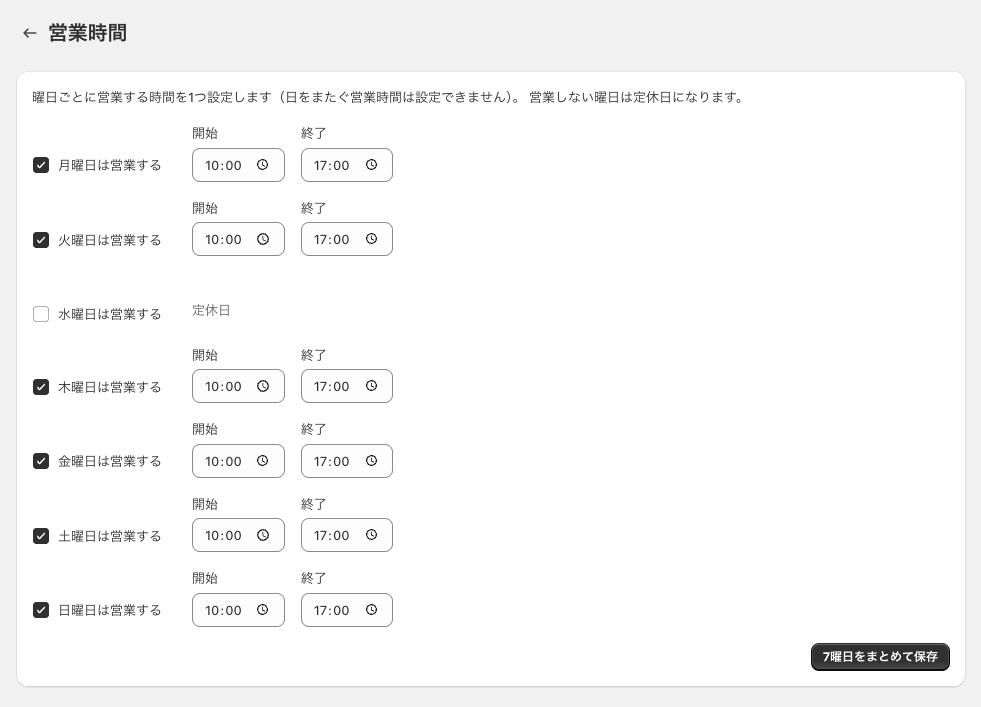Edit Friday end time 17:00 field
Screen dimensions: 981x707
click(347, 461)
